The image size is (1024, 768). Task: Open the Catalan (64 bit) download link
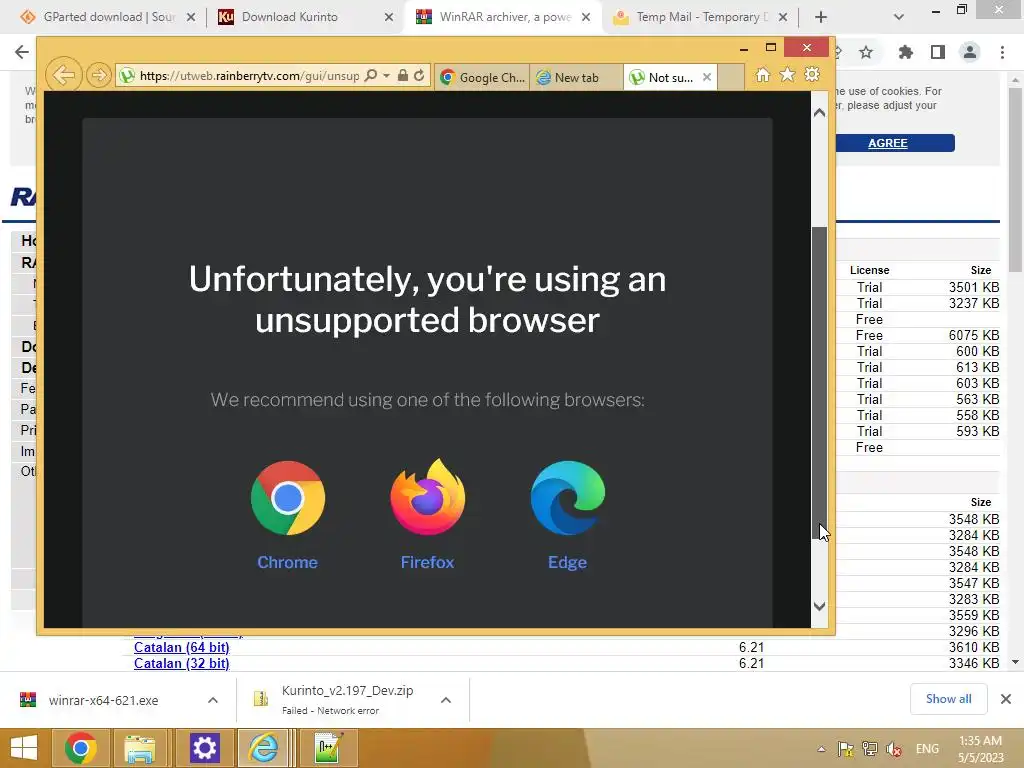pyautogui.click(x=182, y=647)
